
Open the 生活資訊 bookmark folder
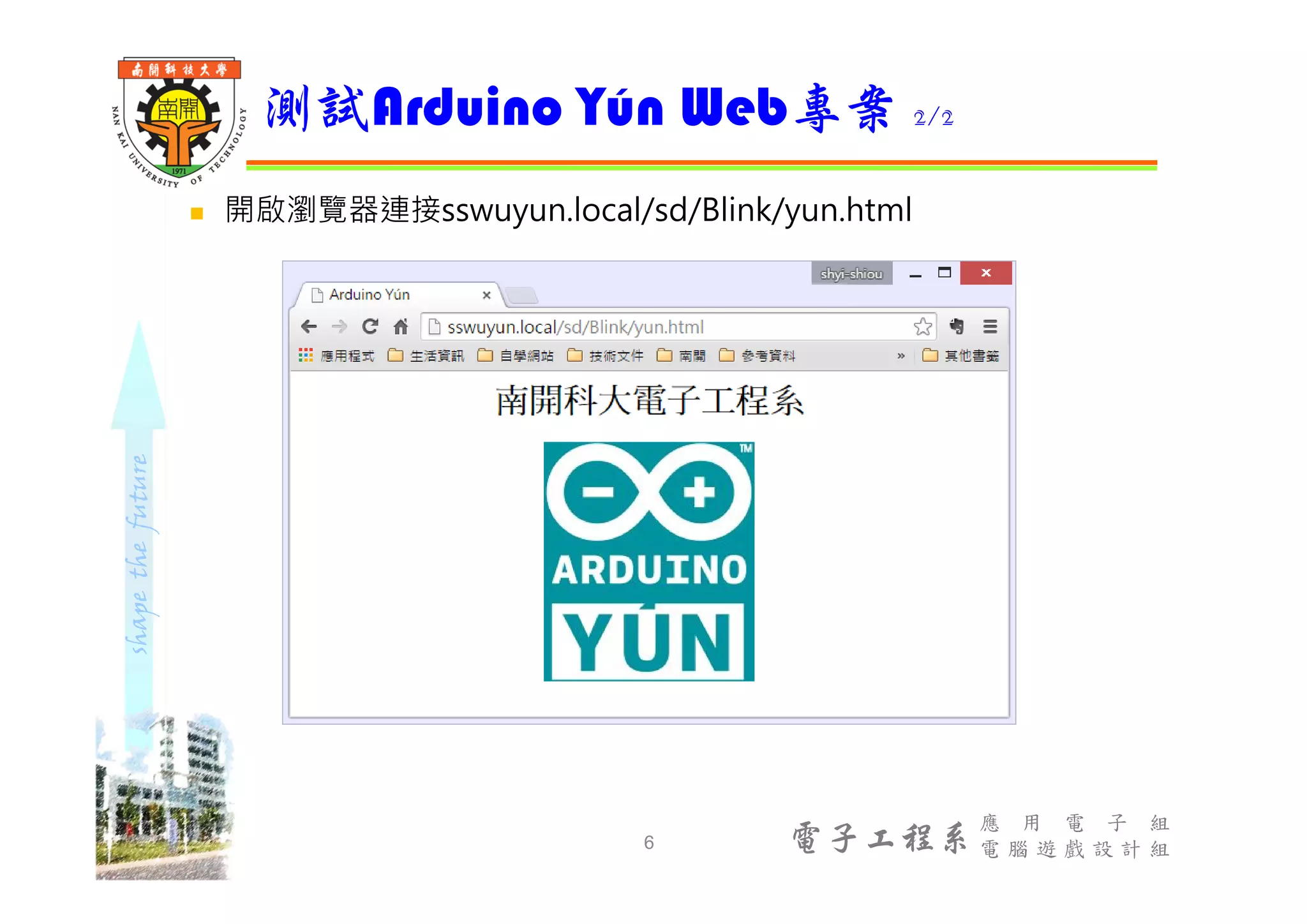click(x=426, y=355)
